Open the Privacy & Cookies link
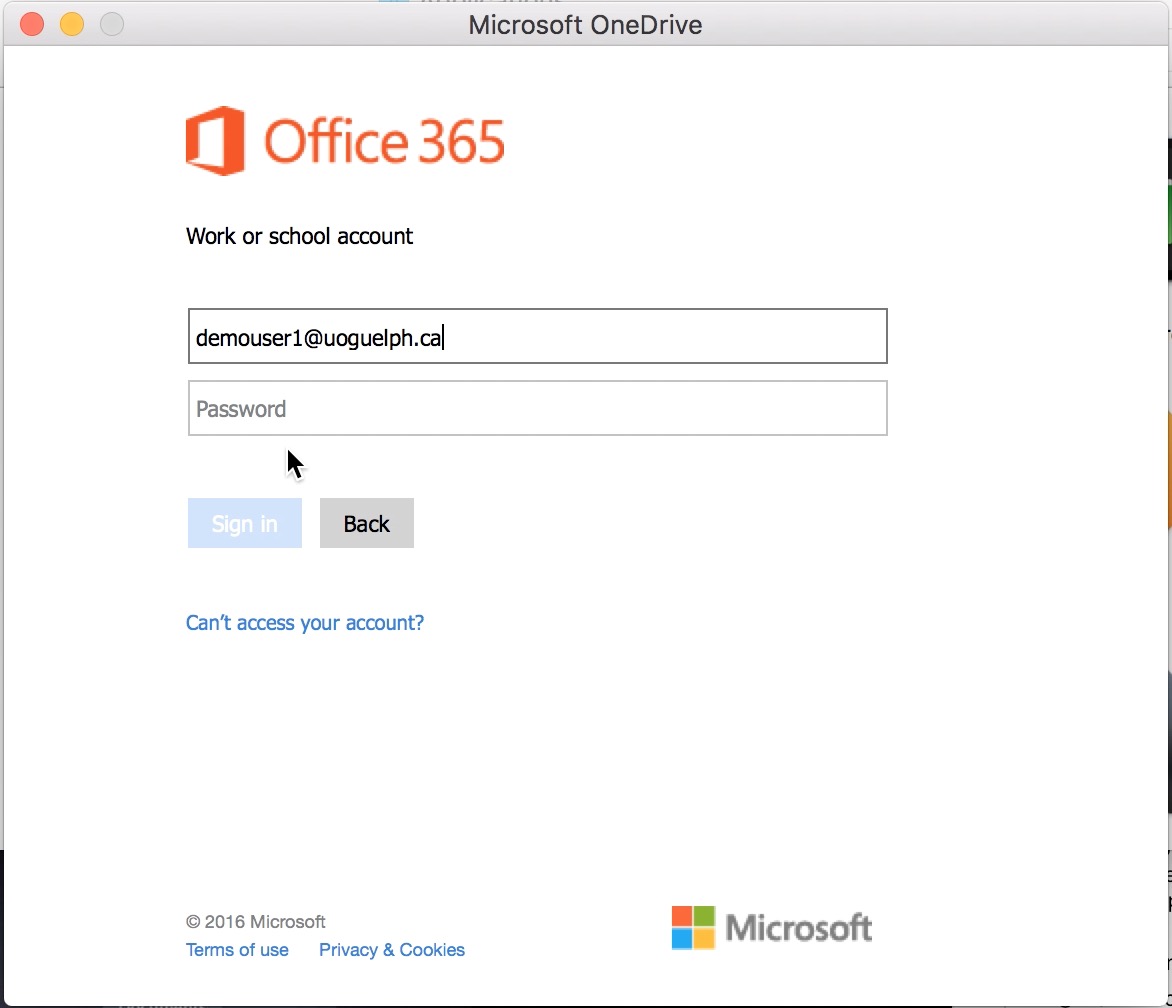This screenshot has height=1008, width=1172. 392,950
